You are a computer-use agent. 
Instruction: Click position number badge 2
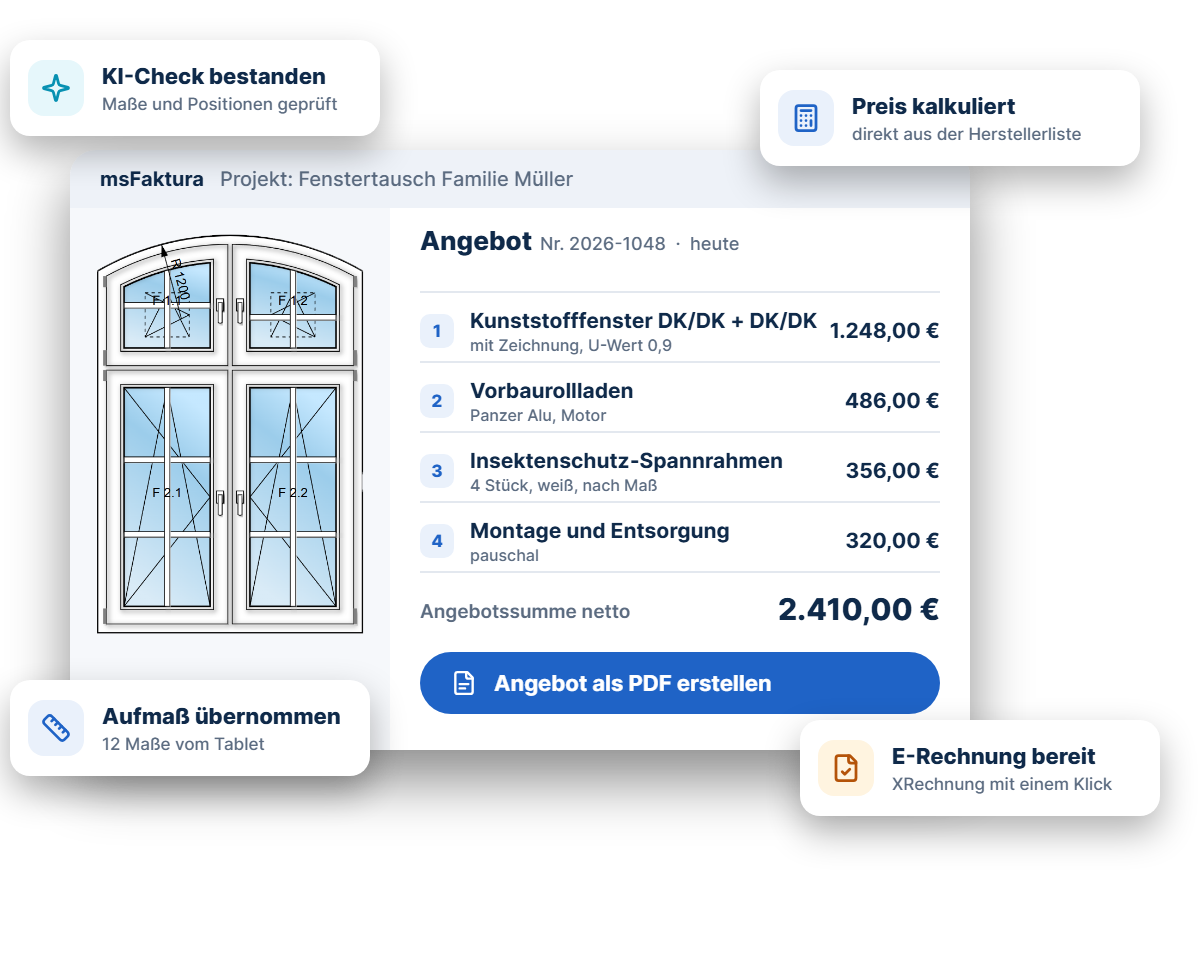[x=437, y=401]
